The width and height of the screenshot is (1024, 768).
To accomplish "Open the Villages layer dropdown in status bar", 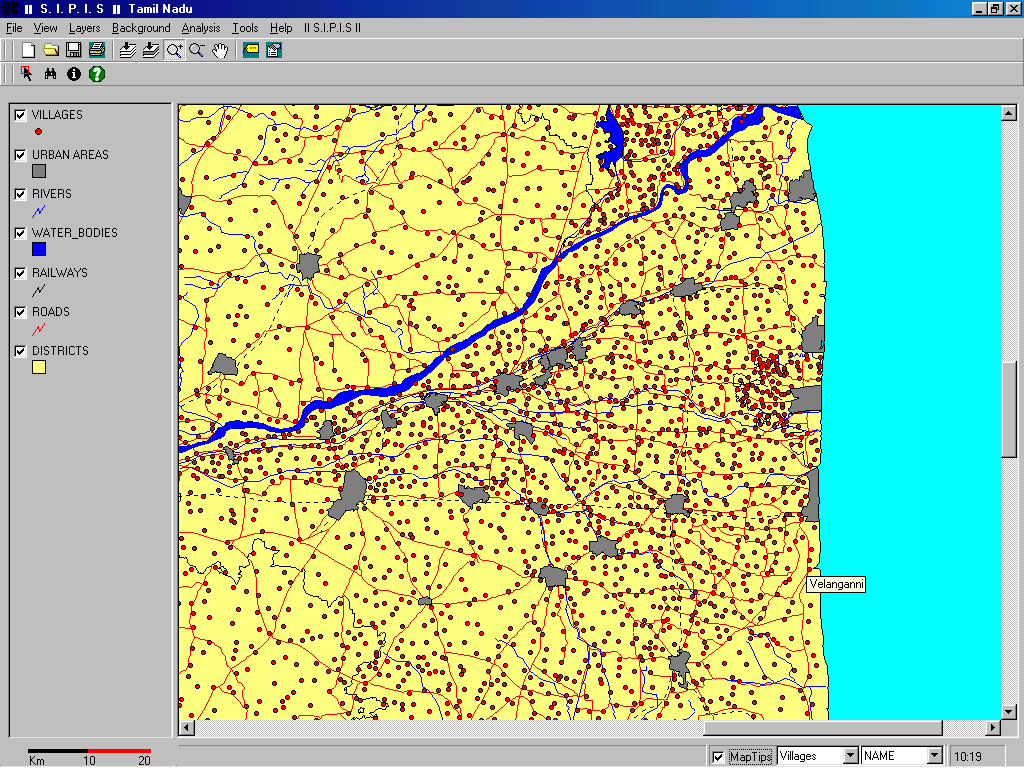I will pos(850,756).
